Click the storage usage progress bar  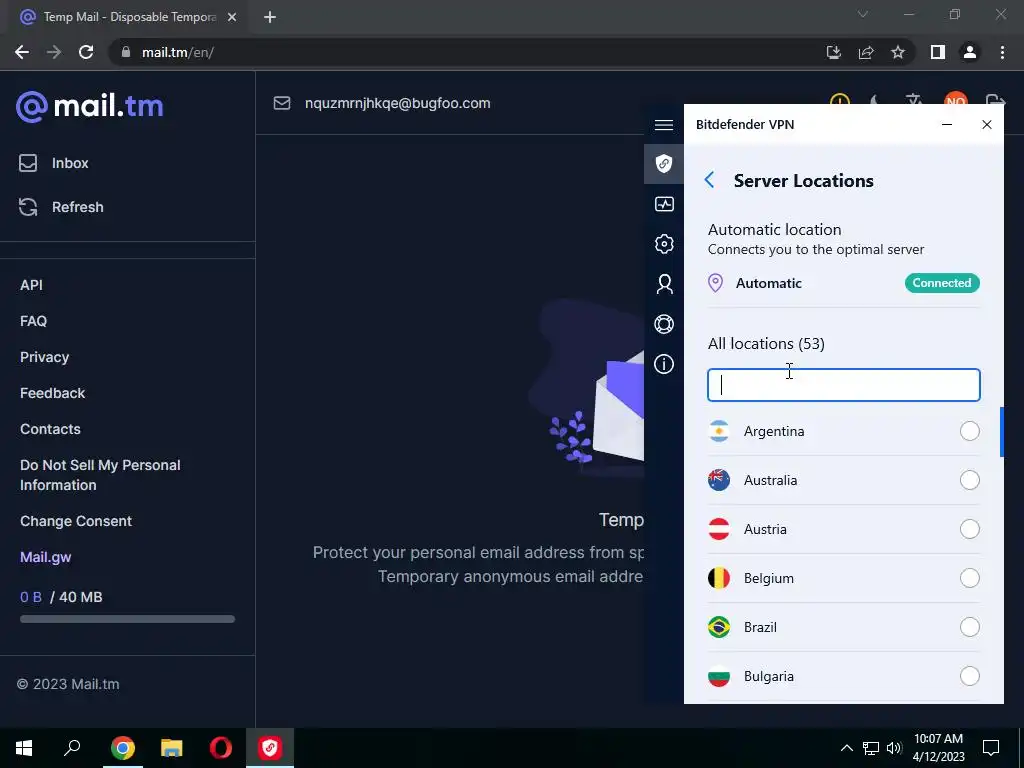[127, 619]
